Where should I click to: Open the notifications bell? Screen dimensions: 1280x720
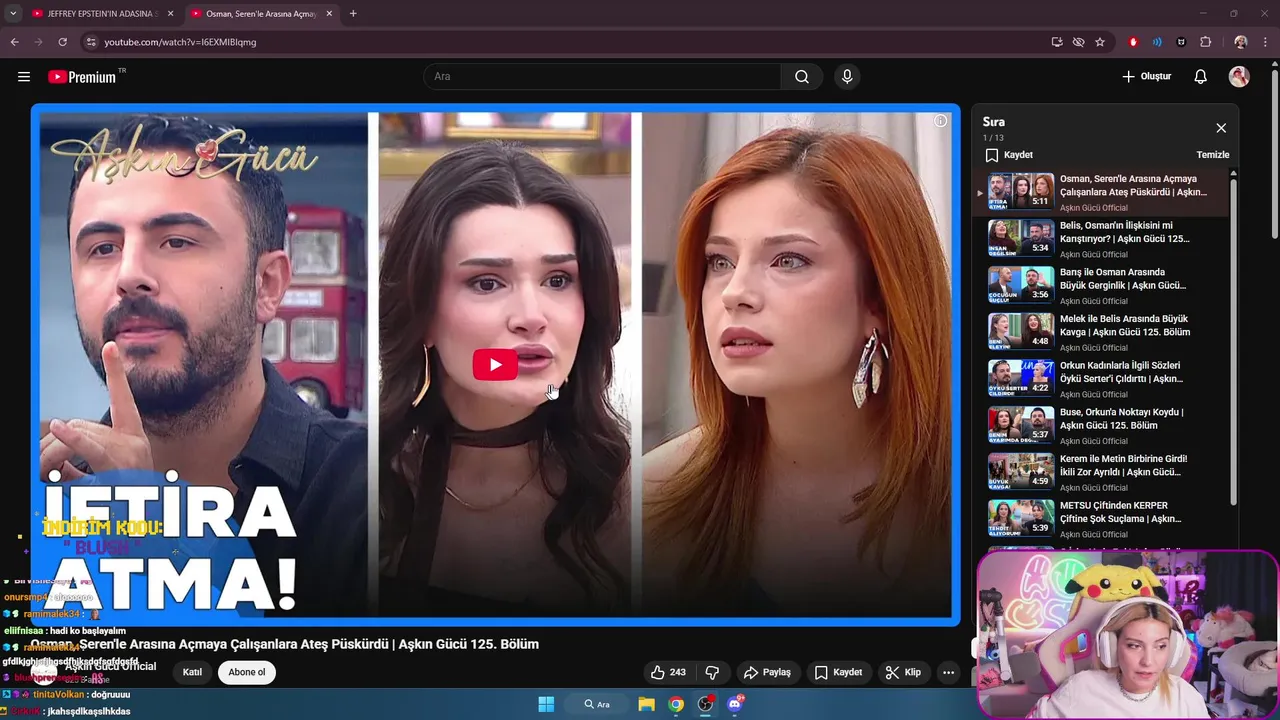(1201, 77)
